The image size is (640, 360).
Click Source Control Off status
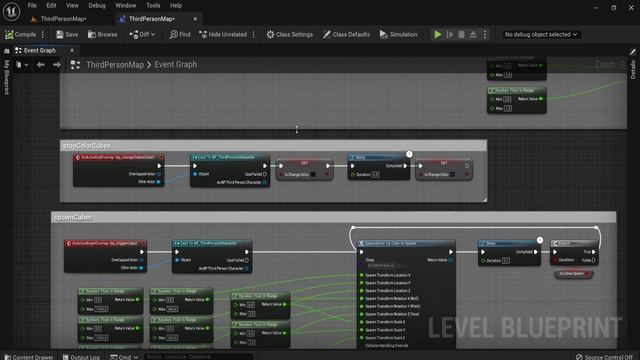(604, 357)
